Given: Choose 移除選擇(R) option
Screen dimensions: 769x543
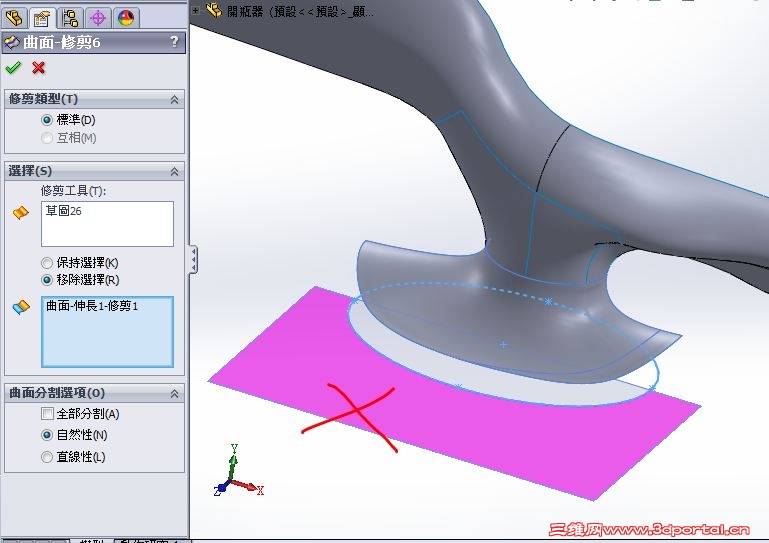Looking at the screenshot, I should (47, 280).
